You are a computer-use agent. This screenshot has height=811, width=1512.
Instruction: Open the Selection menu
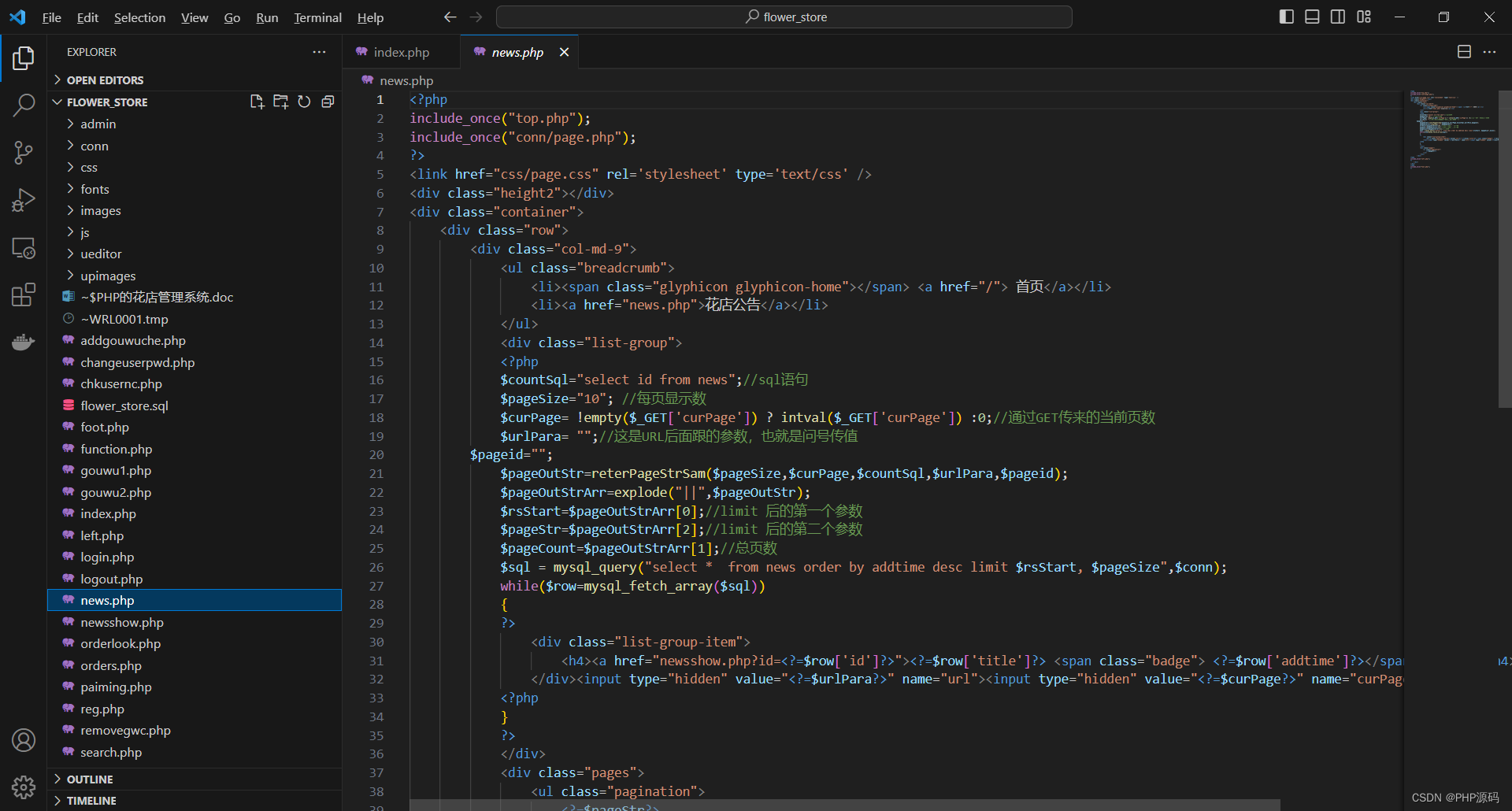click(139, 17)
